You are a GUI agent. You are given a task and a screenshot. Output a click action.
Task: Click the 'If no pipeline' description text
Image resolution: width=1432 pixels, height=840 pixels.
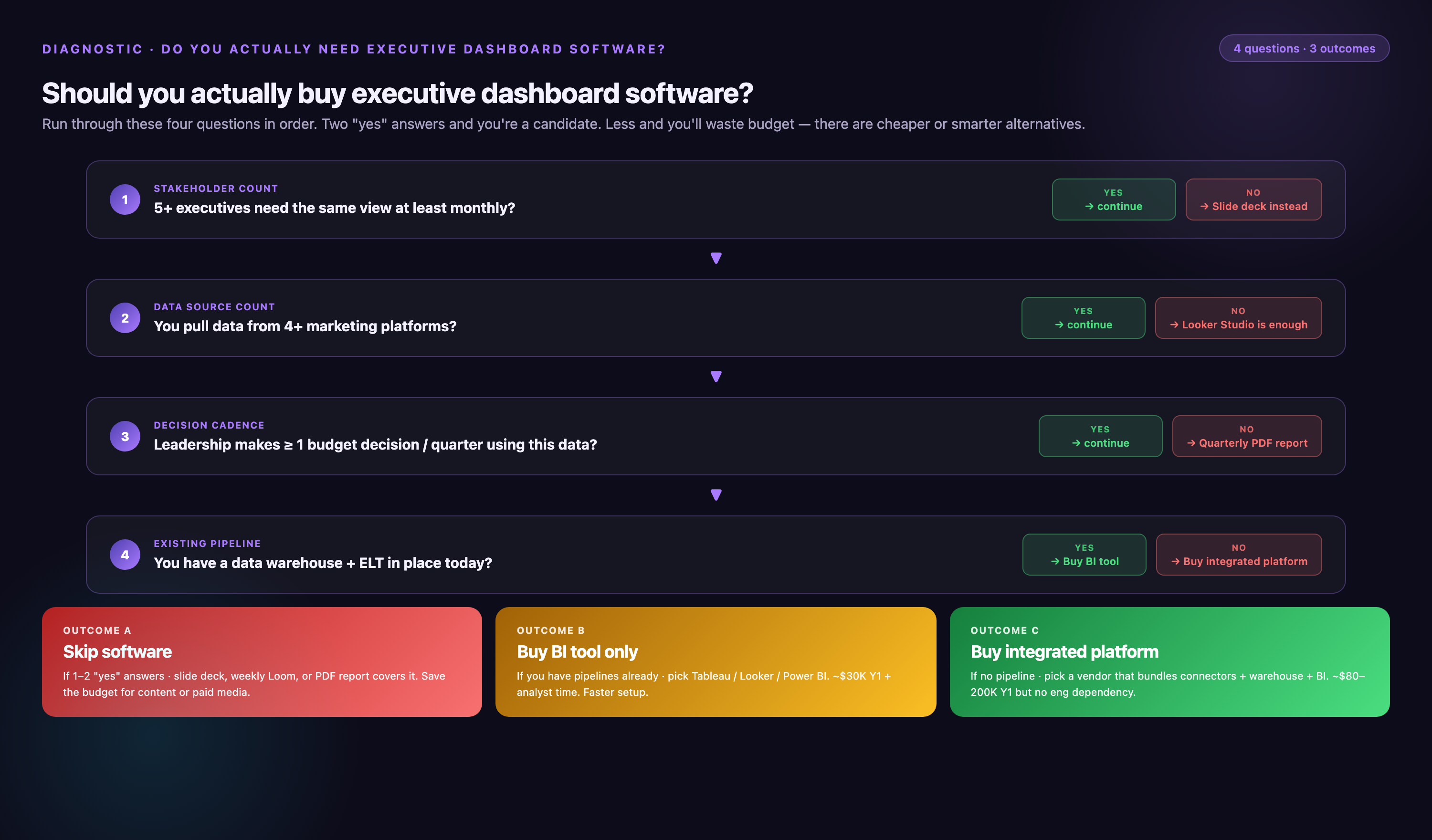[x=1167, y=684]
